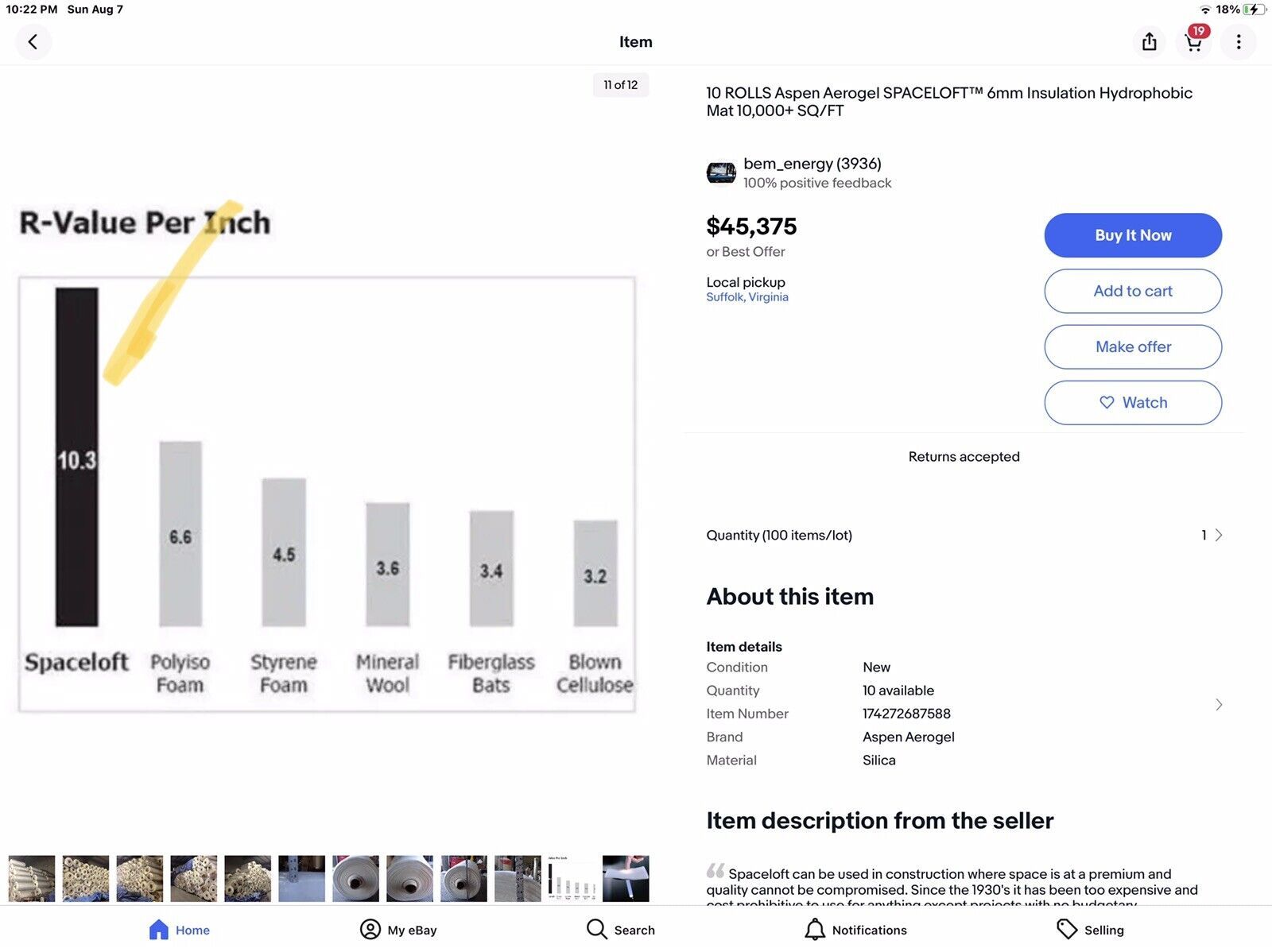Open My eBay tab
The width and height of the screenshot is (1272, 952).
click(398, 930)
